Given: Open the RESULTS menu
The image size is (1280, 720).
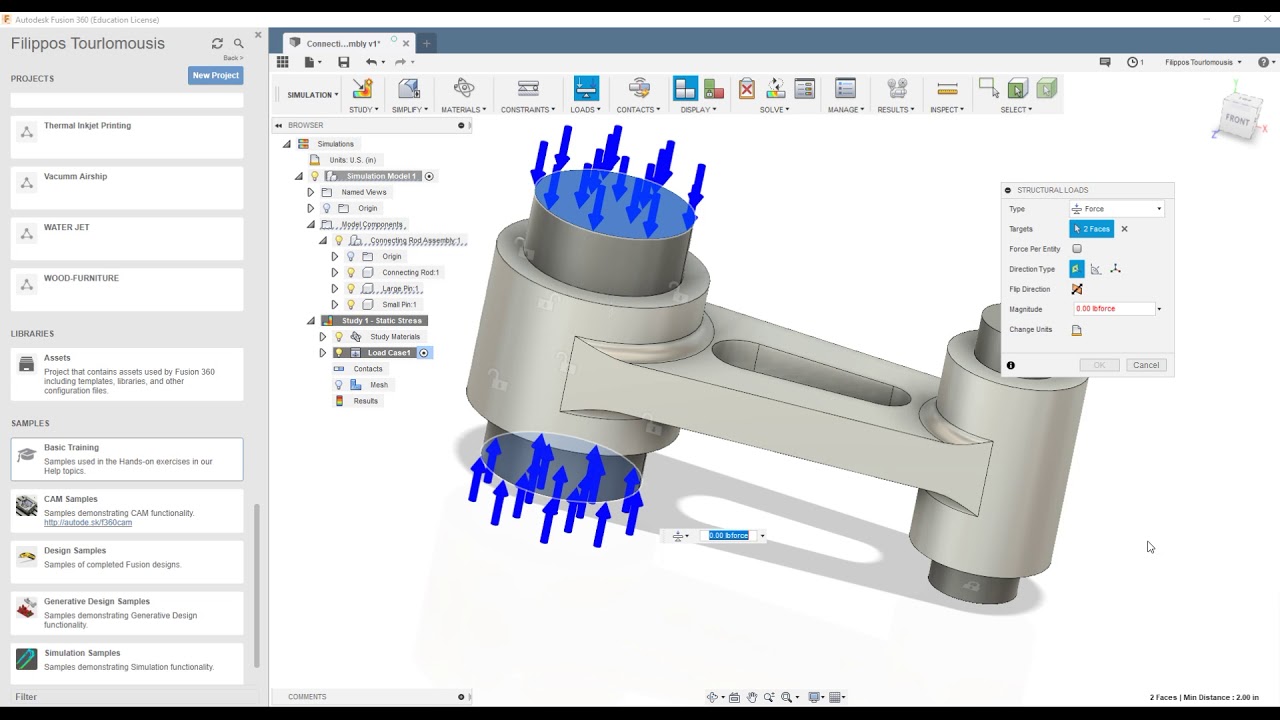Looking at the screenshot, I should 896,109.
